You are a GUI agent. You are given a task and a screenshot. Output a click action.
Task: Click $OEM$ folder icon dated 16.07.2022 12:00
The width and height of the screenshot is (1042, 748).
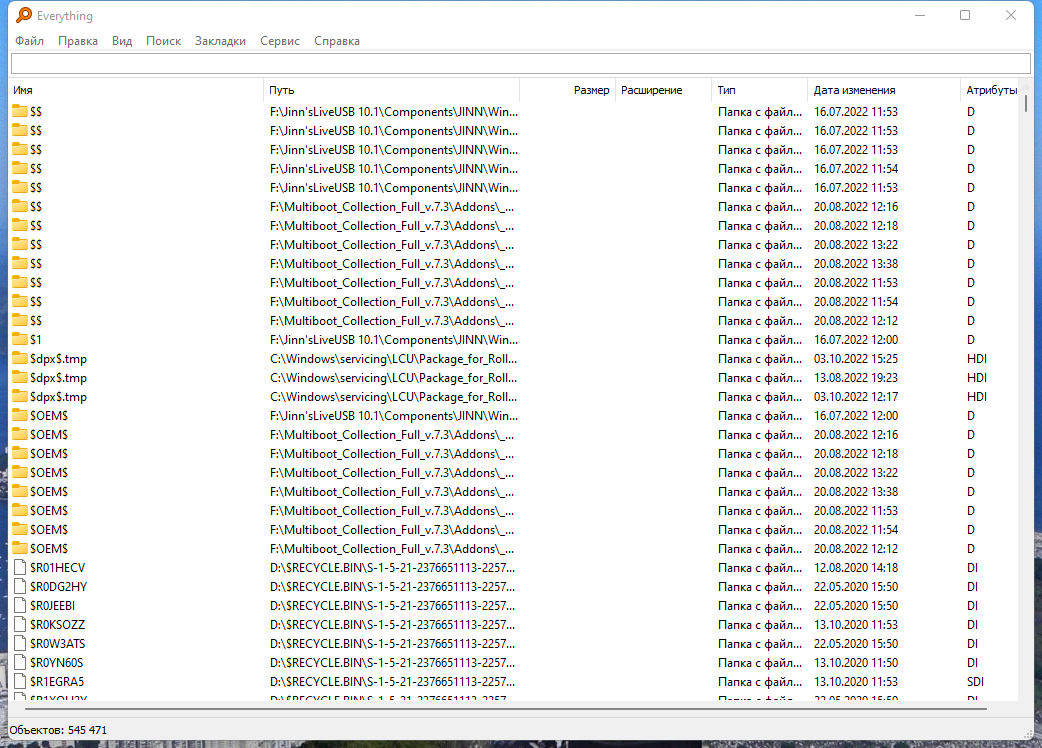(x=20, y=416)
